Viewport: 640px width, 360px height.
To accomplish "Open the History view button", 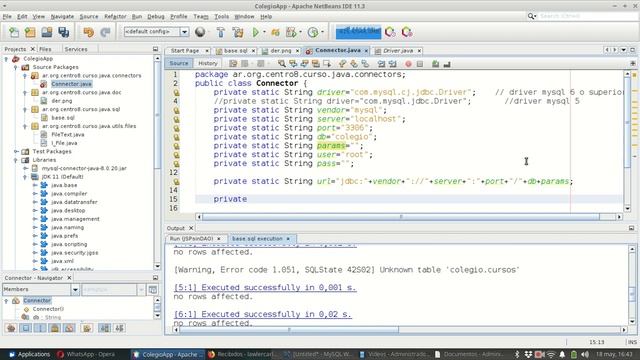I will tap(208, 63).
